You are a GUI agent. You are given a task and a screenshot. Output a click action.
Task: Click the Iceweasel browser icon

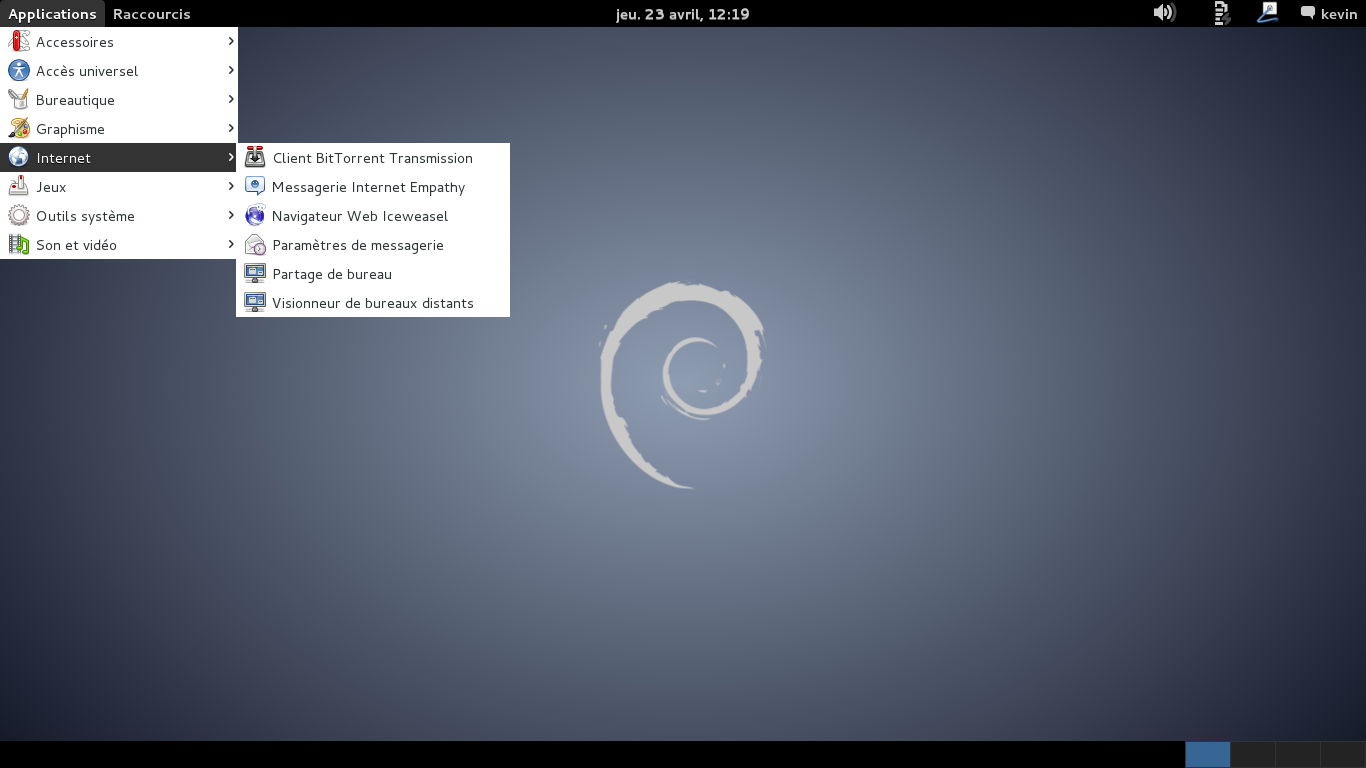[255, 216]
